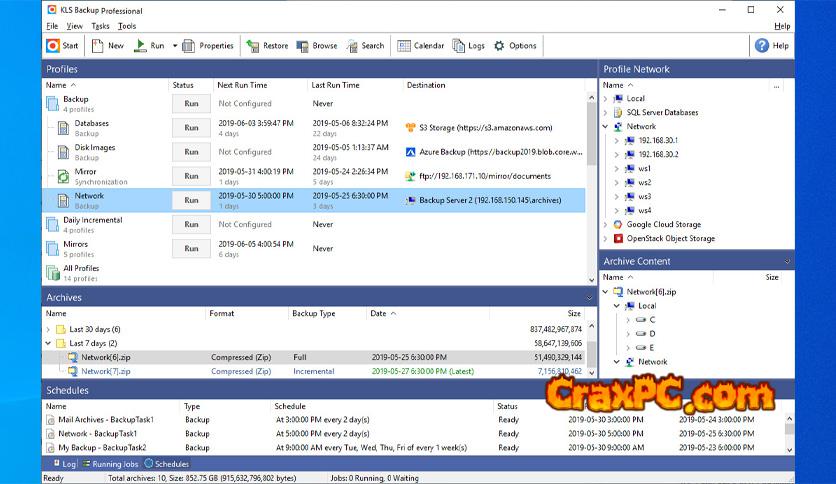Expand the Google Cloud Storage node
This screenshot has height=484, width=836.
pos(606,225)
